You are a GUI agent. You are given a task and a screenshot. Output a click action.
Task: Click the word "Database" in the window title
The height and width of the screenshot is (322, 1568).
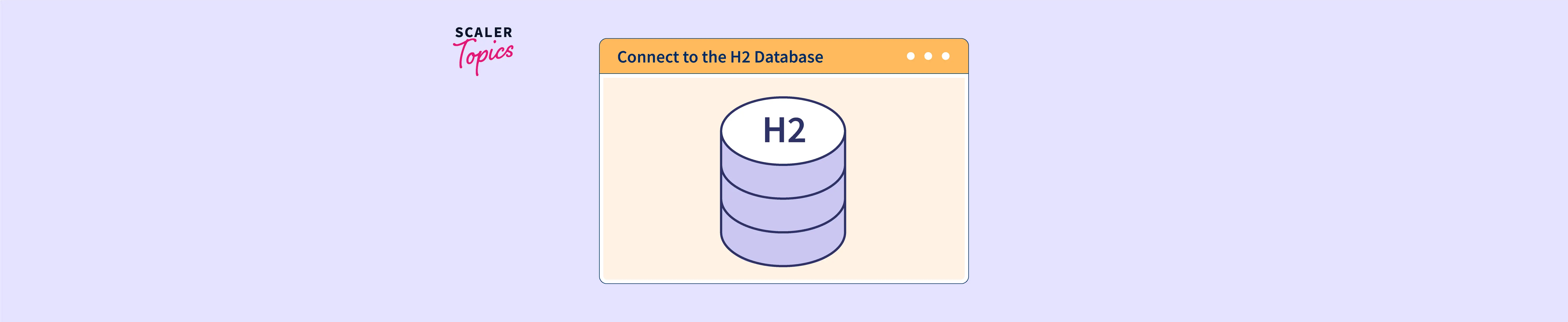pos(788,57)
